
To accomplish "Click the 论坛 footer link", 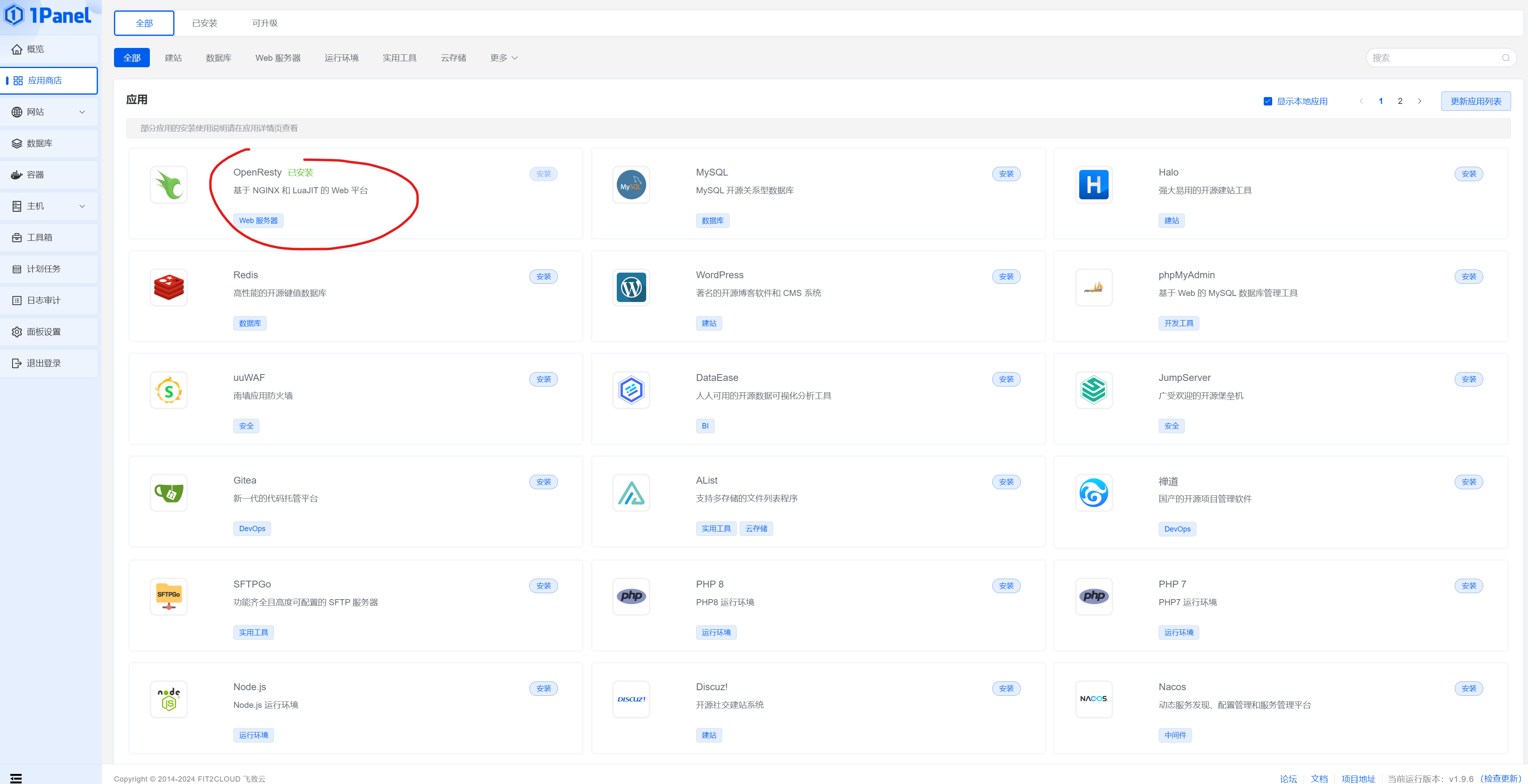I will tap(1288, 779).
